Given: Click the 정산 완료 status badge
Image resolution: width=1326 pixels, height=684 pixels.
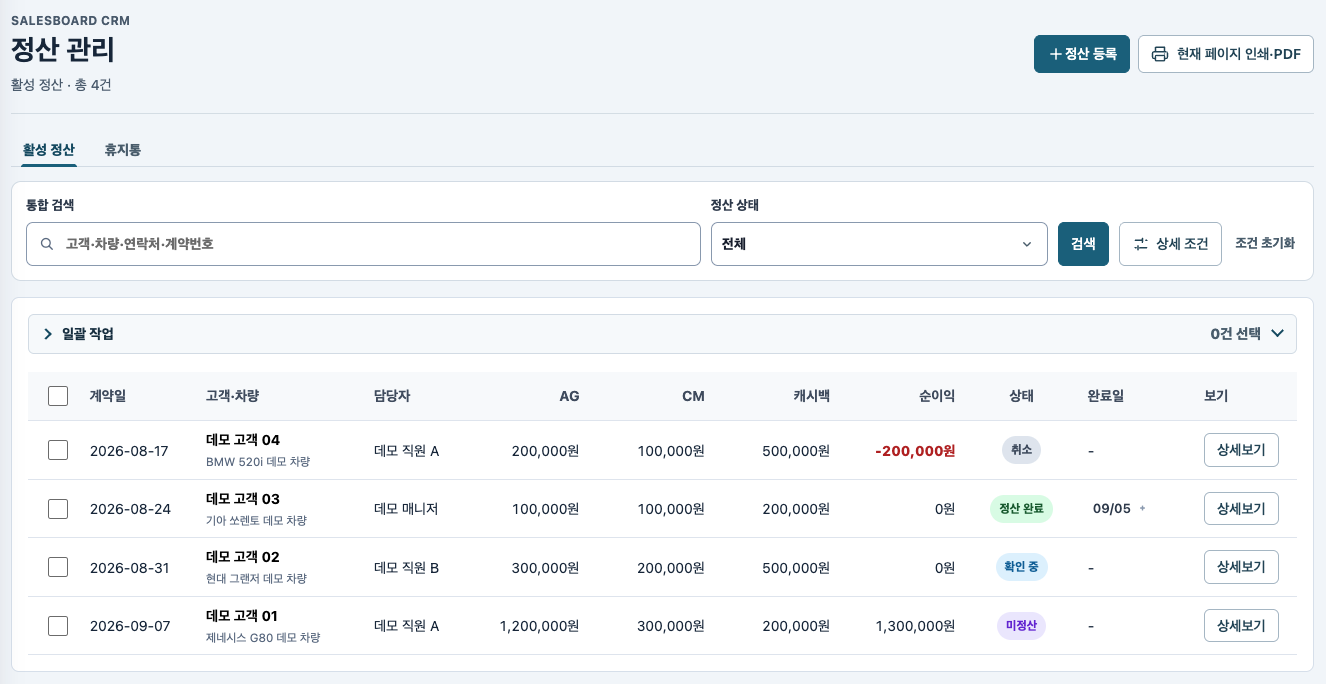Looking at the screenshot, I should click(1021, 509).
